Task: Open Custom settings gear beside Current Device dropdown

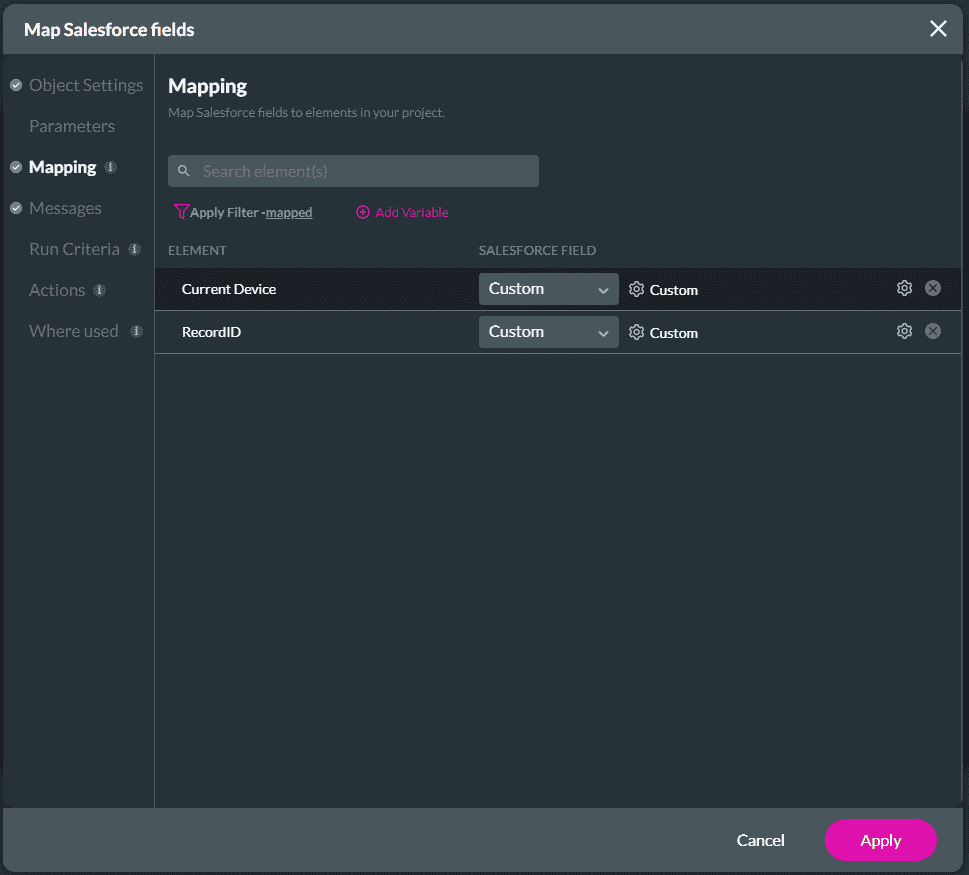Action: [x=636, y=289]
